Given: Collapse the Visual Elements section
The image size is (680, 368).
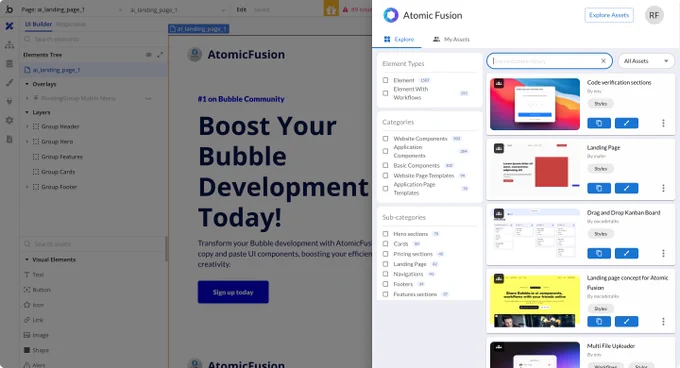Looking at the screenshot, I should coord(27,260).
